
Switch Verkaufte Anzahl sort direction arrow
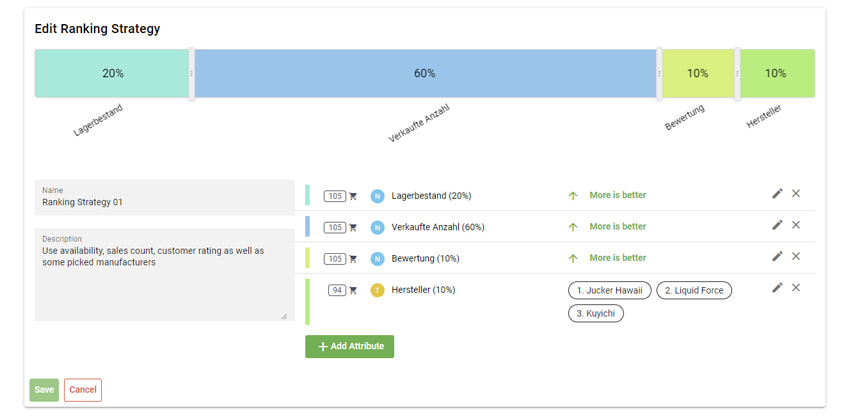pyautogui.click(x=573, y=227)
